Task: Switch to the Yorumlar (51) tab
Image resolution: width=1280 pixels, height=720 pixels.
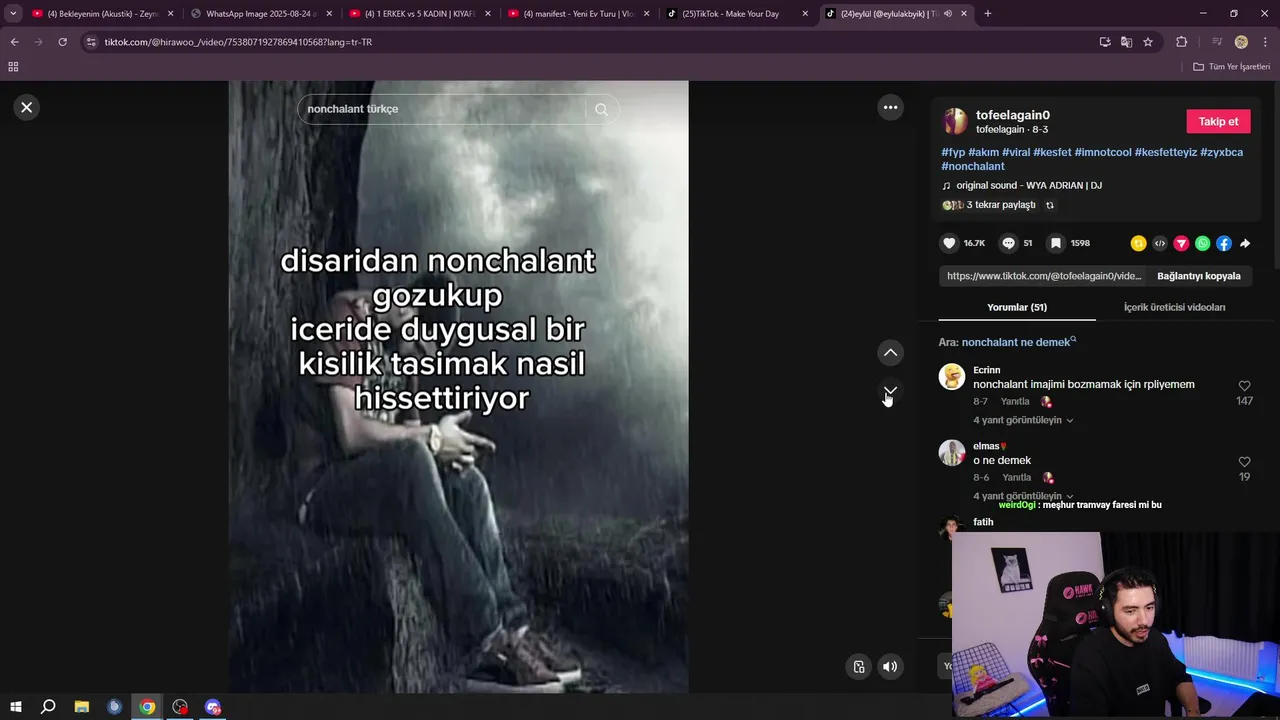Action: coord(1017,307)
